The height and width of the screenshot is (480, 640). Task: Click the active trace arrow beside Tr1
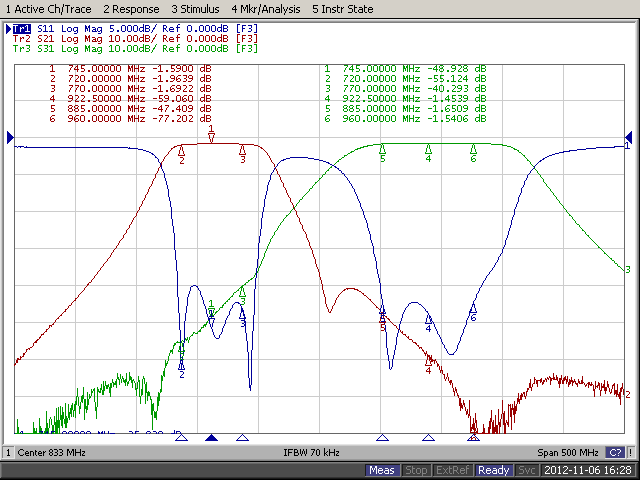8,29
